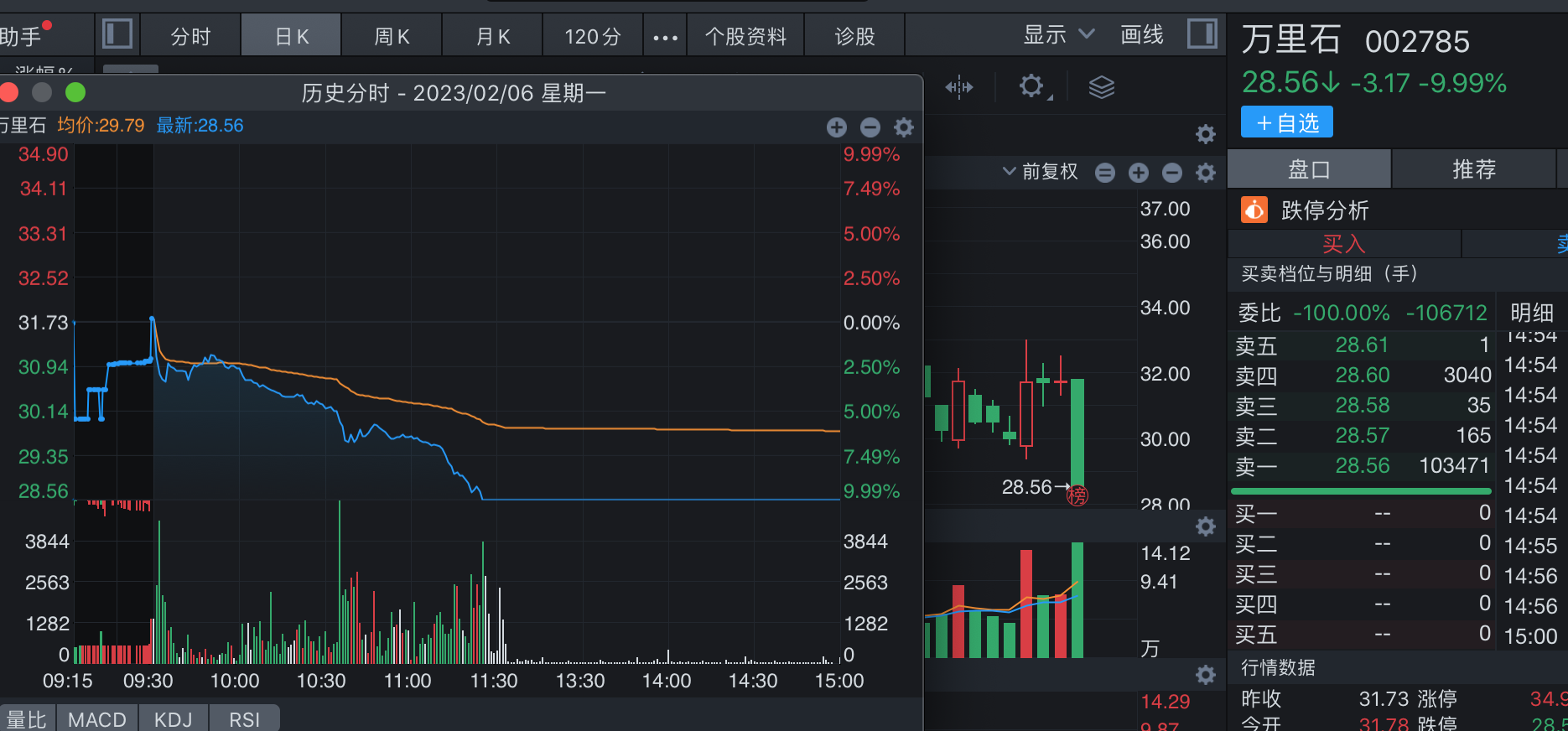The width and height of the screenshot is (1568, 731).
Task: Click the red 买入 buy button
Action: tap(1343, 244)
